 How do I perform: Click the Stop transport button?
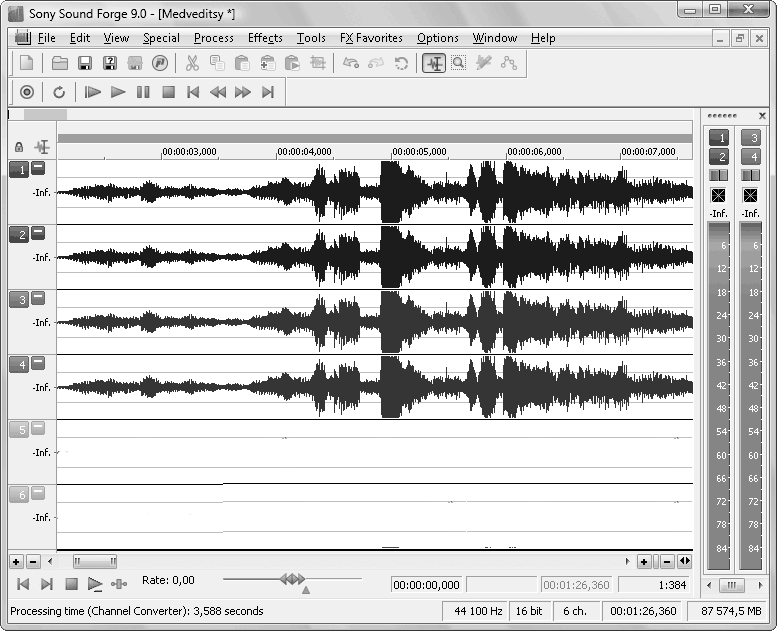pos(168,92)
